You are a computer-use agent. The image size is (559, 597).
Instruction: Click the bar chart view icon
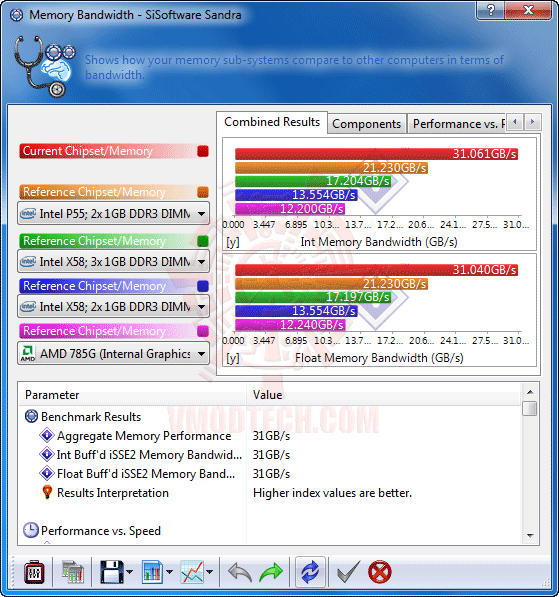[x=152, y=572]
